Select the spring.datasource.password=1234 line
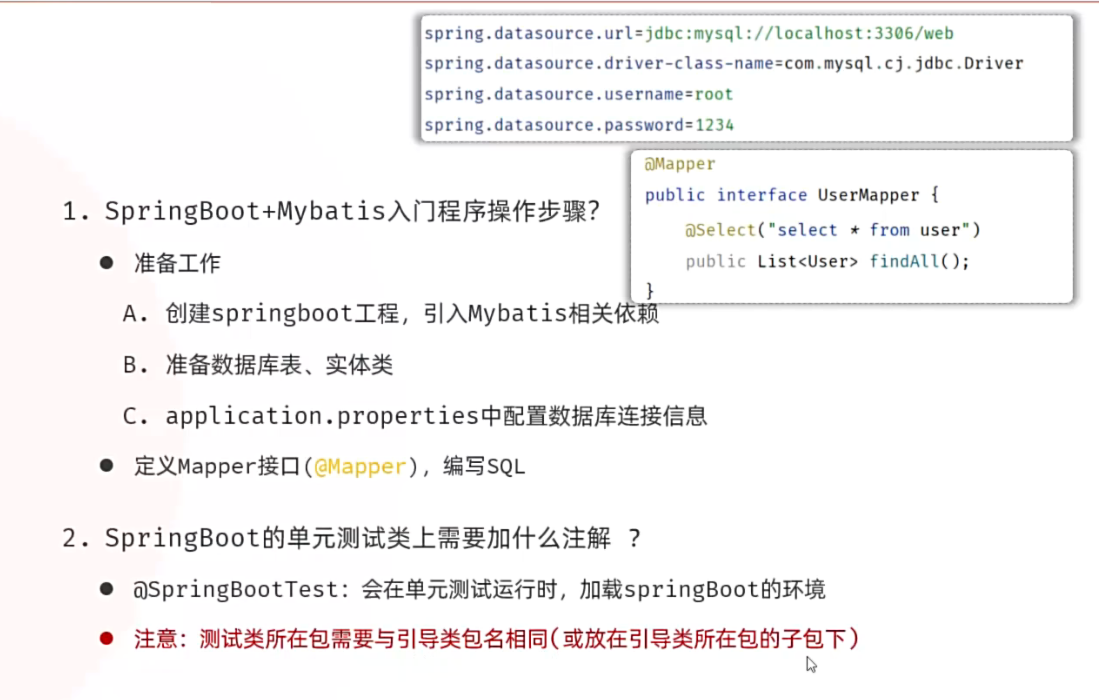 pos(579,125)
